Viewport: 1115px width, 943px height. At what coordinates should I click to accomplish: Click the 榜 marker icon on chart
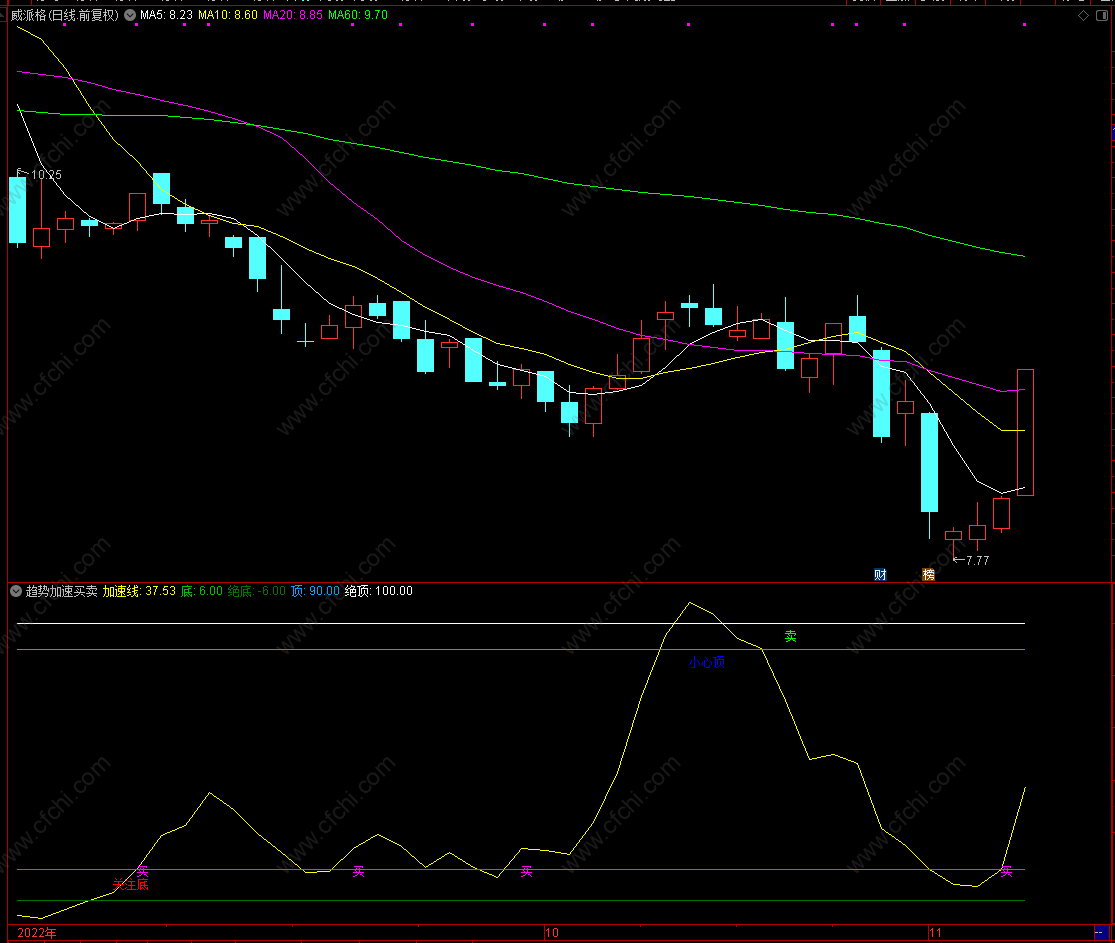pos(928,575)
